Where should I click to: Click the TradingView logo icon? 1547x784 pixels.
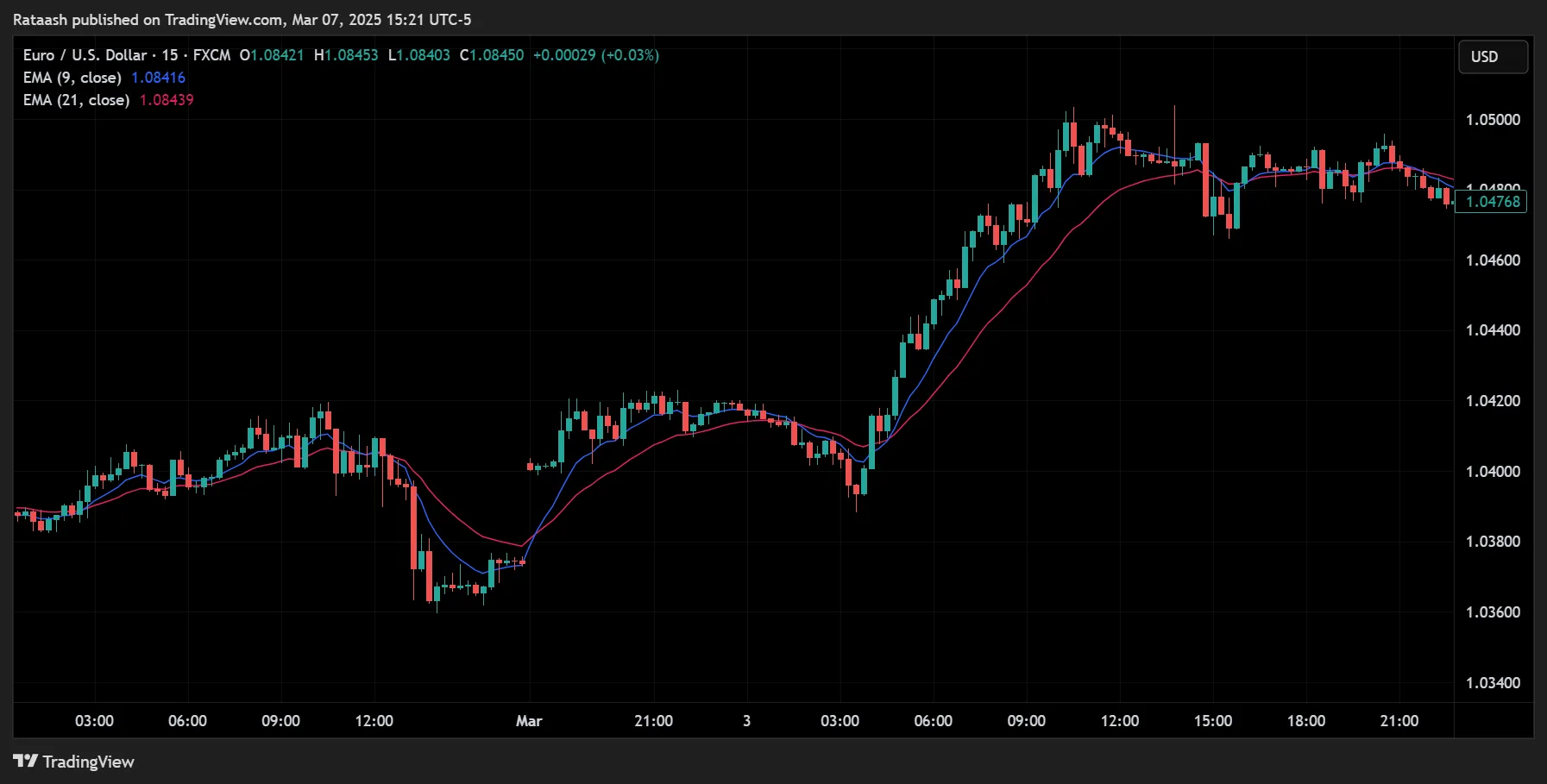pos(25,761)
